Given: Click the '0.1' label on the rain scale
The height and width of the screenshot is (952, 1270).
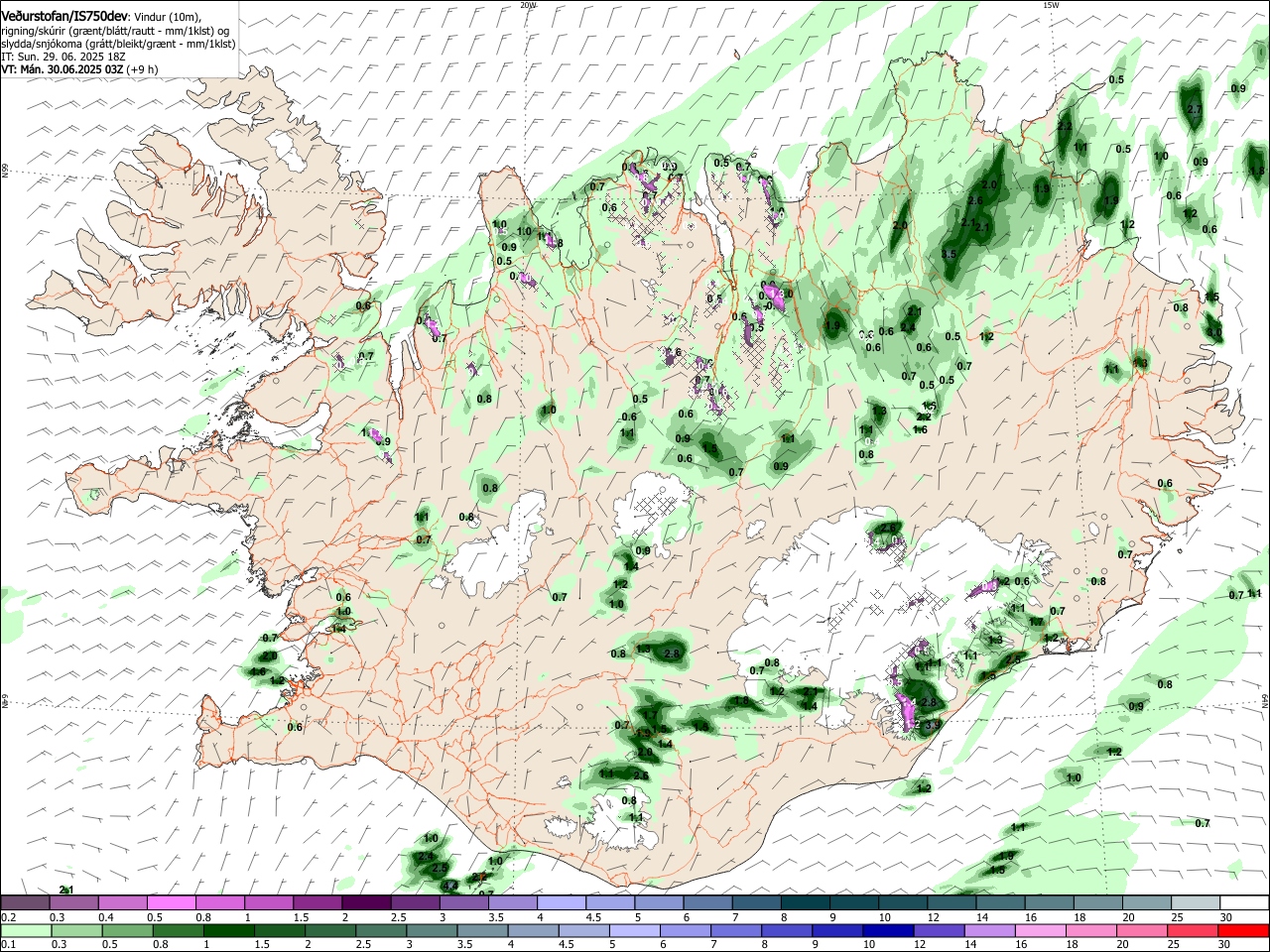Looking at the screenshot, I should [8, 945].
